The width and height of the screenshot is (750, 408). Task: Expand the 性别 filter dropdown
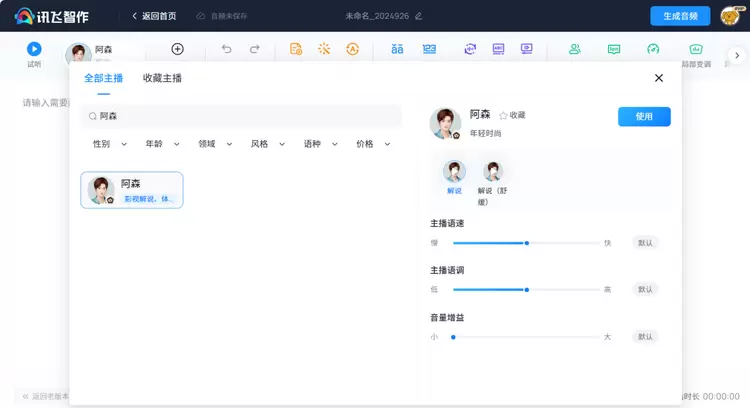click(109, 144)
